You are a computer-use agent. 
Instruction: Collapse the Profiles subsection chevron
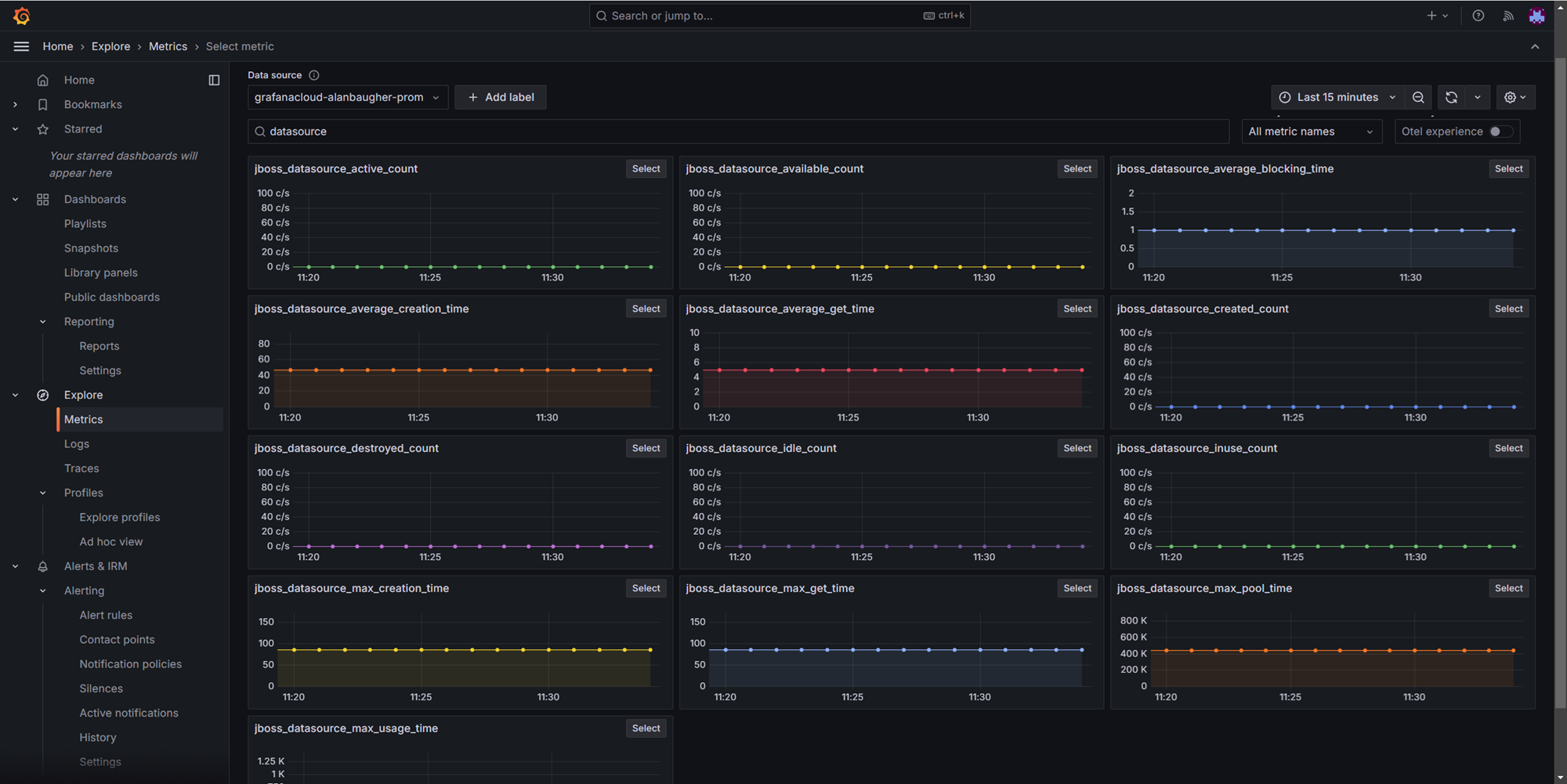[x=43, y=493]
